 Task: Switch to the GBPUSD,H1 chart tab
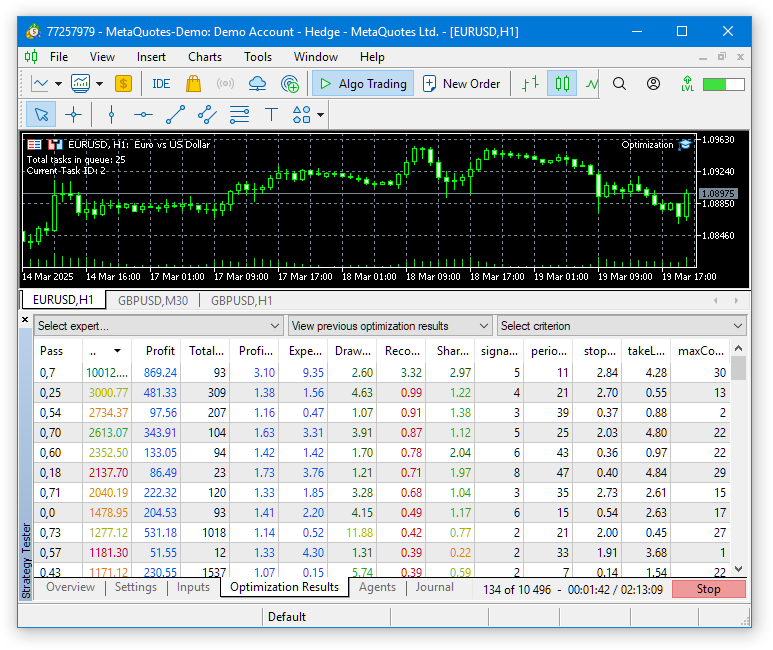click(242, 301)
